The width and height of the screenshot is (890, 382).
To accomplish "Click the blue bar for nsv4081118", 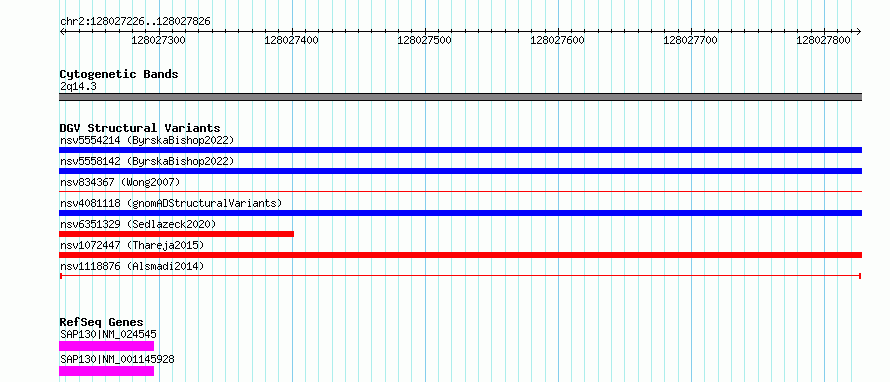I will click(x=460, y=213).
